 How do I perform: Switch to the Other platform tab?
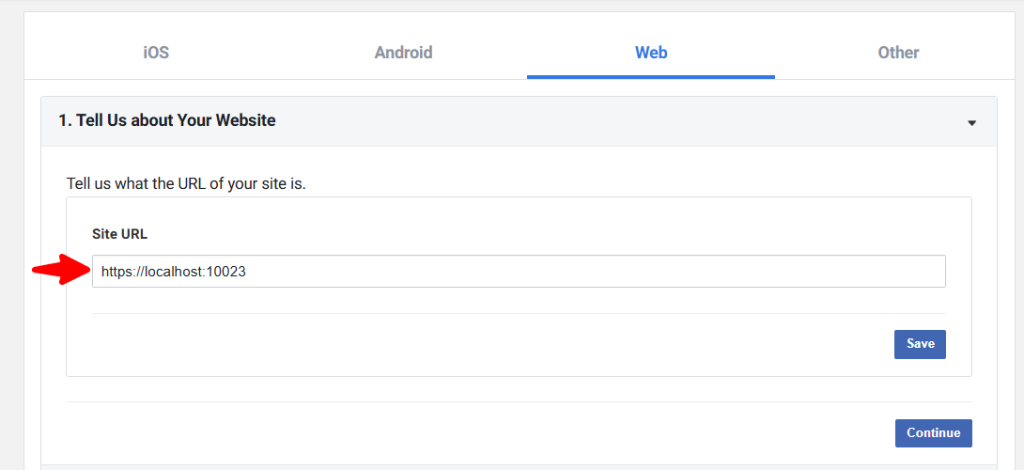coord(898,53)
